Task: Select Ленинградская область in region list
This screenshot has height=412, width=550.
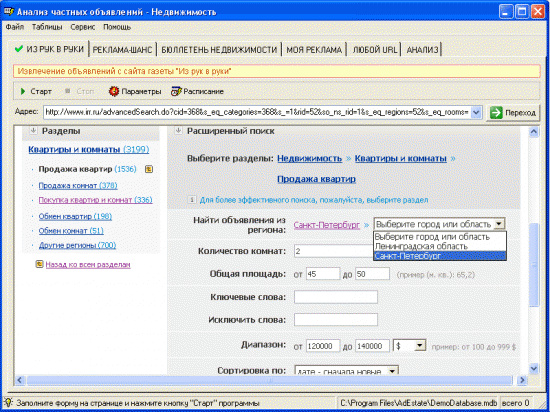Action: point(440,246)
